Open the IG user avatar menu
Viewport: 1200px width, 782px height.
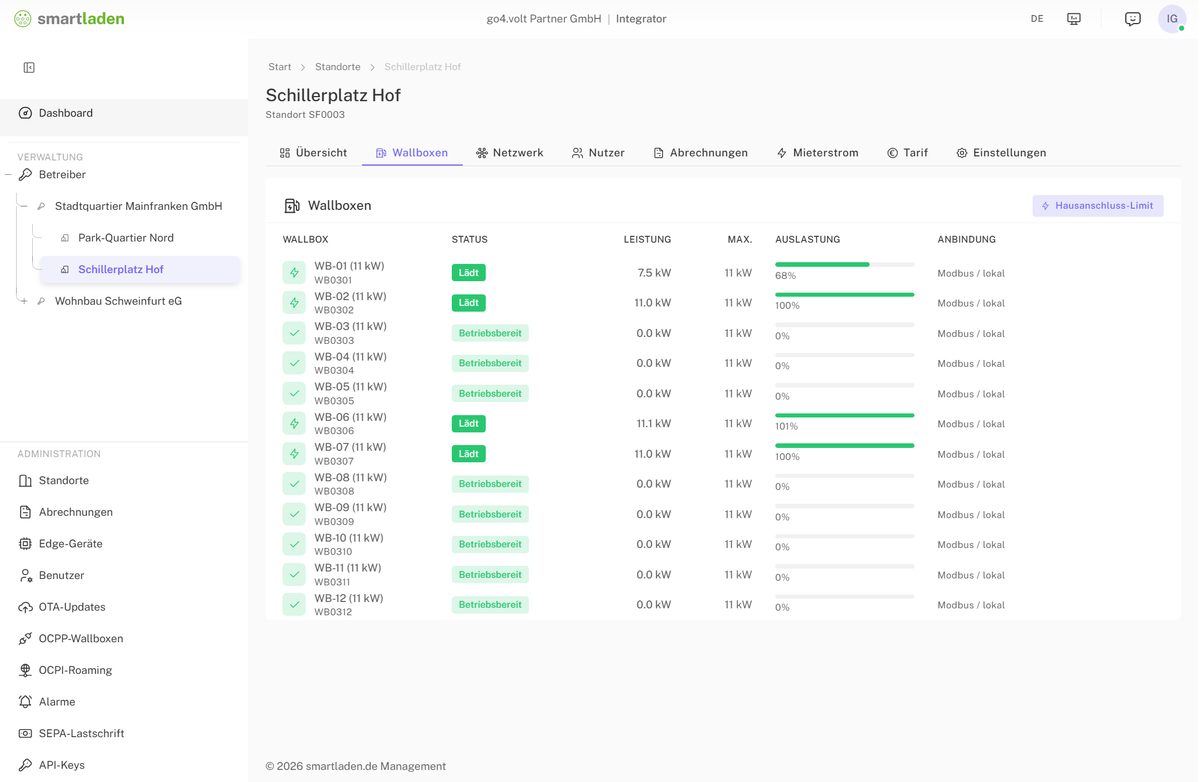pos(1172,18)
